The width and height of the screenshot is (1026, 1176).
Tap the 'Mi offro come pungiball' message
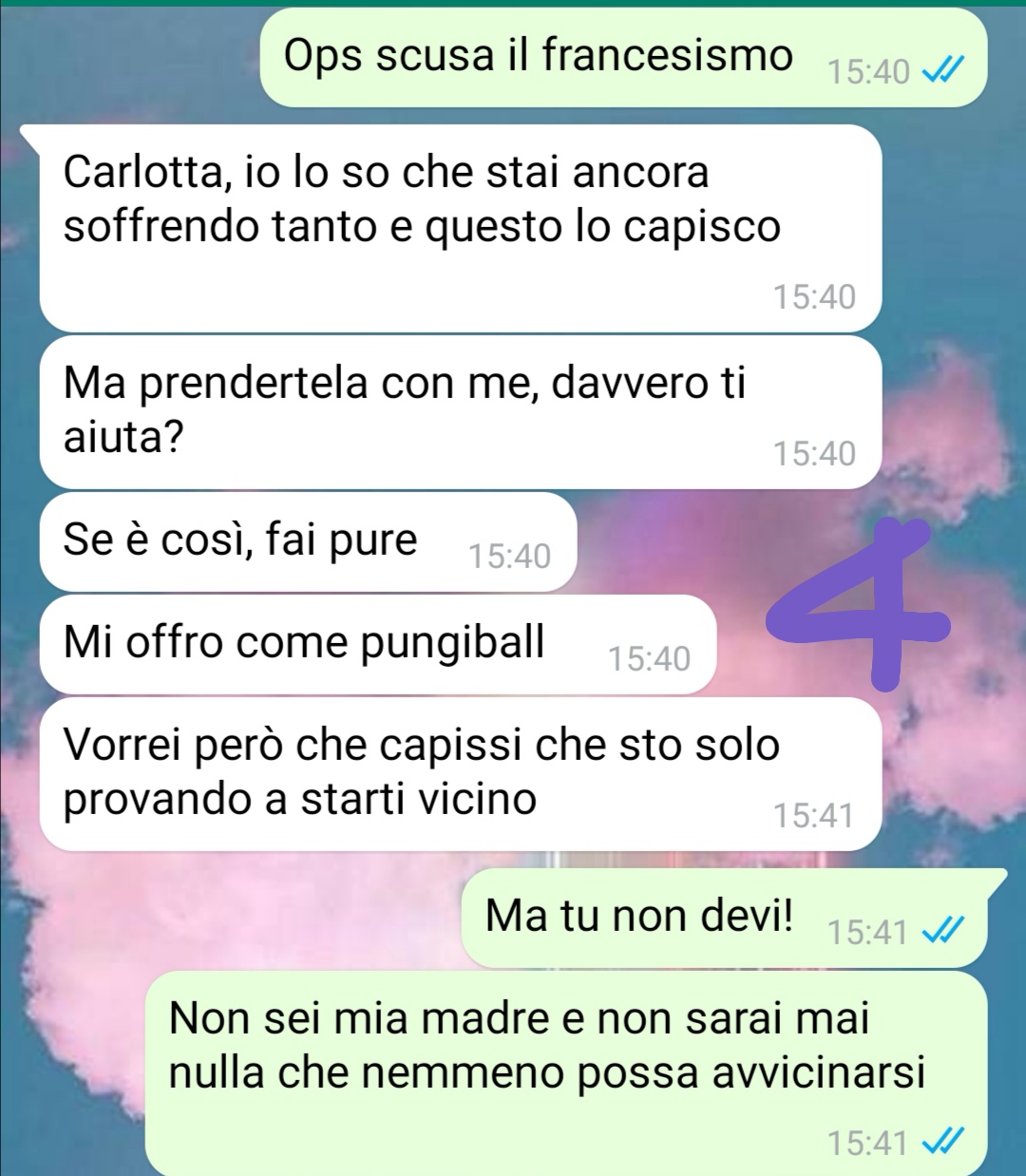[x=378, y=644]
